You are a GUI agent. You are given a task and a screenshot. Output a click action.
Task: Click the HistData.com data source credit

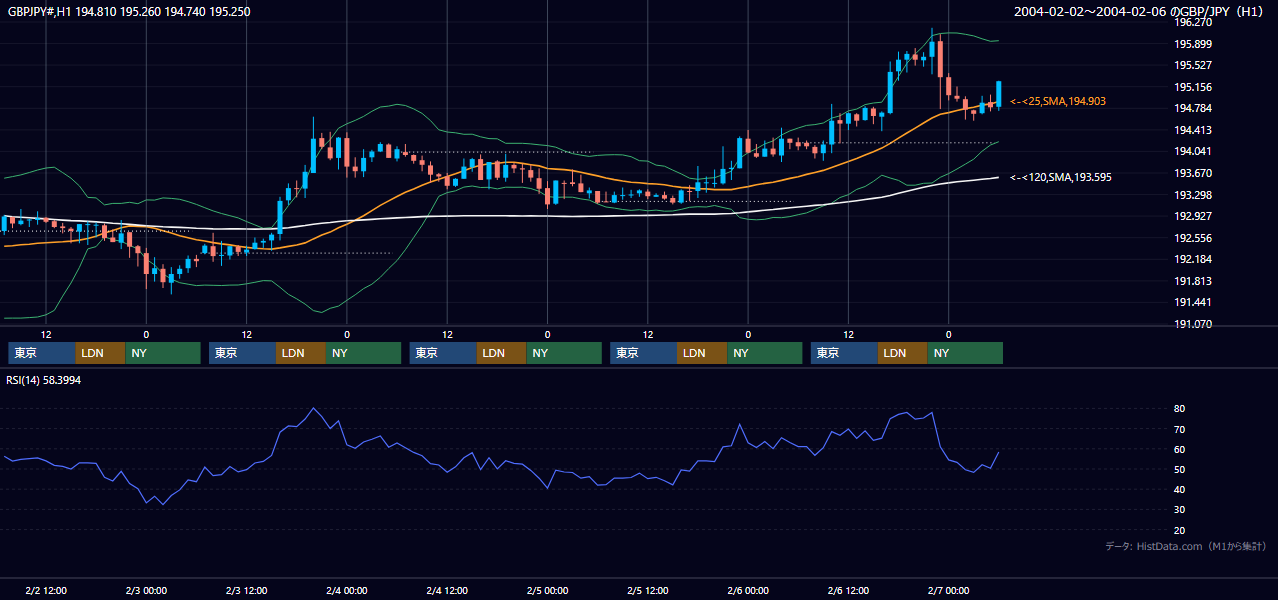point(1185,546)
